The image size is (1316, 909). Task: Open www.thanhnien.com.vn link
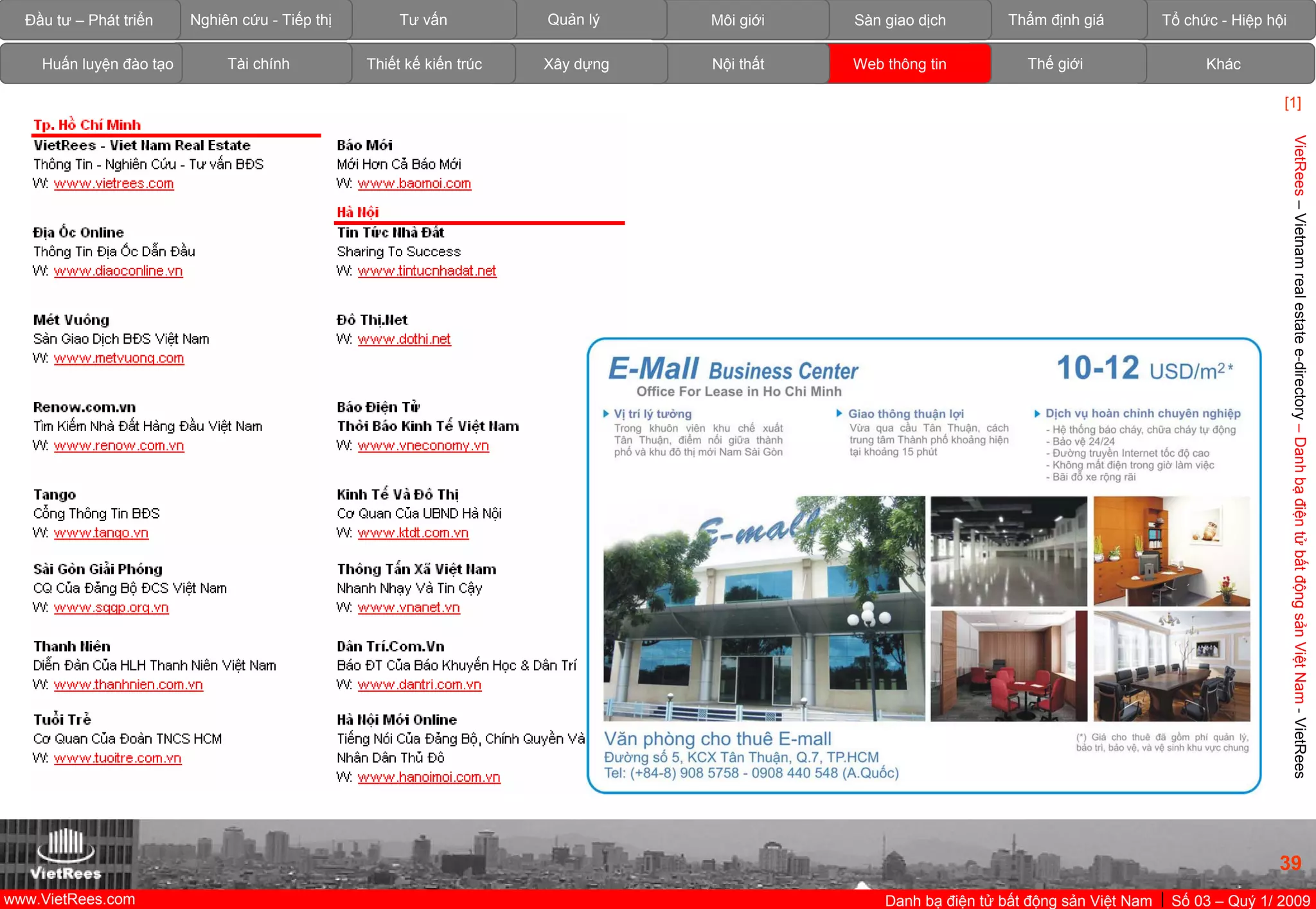click(x=129, y=685)
